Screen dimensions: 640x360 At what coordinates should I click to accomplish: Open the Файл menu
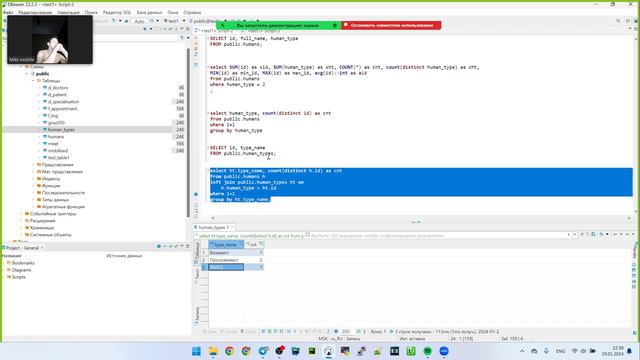tap(8, 13)
